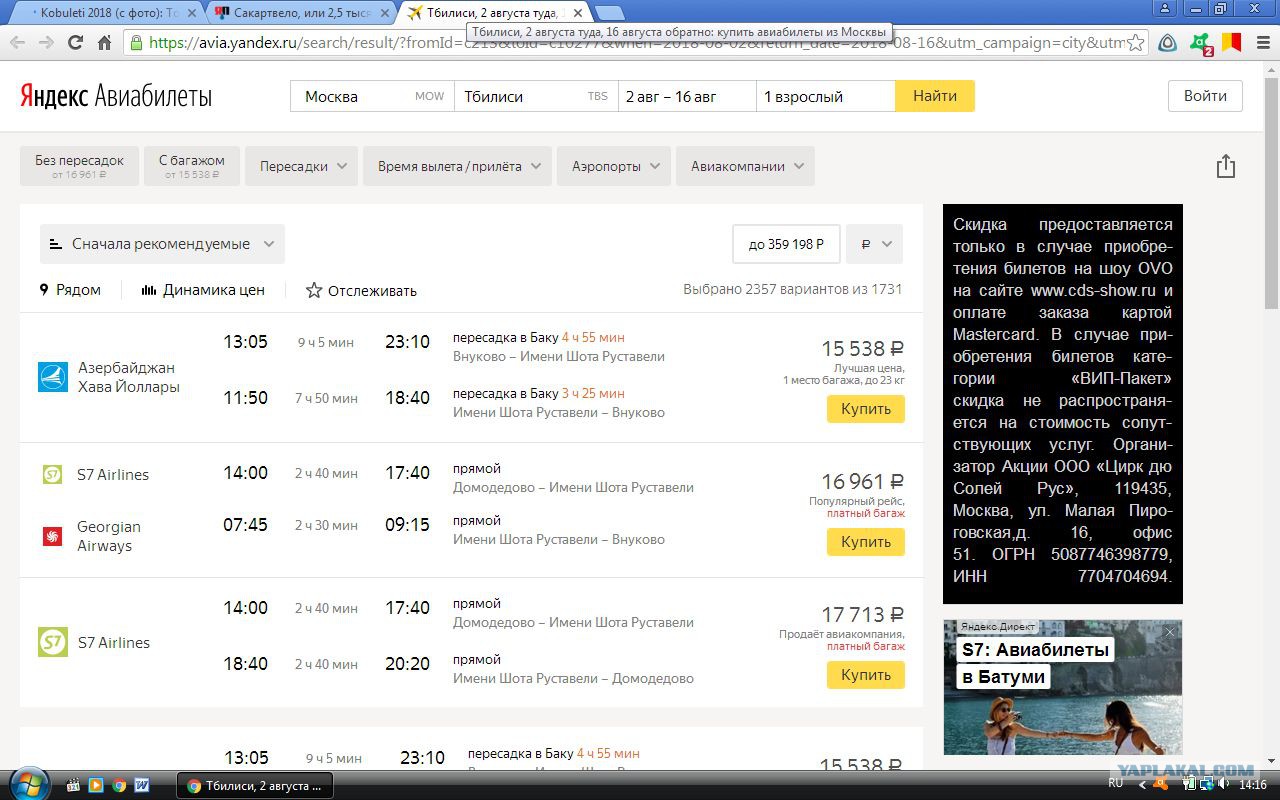
Task: Open the Chrome hamburger menu
Action: click(x=1261, y=42)
